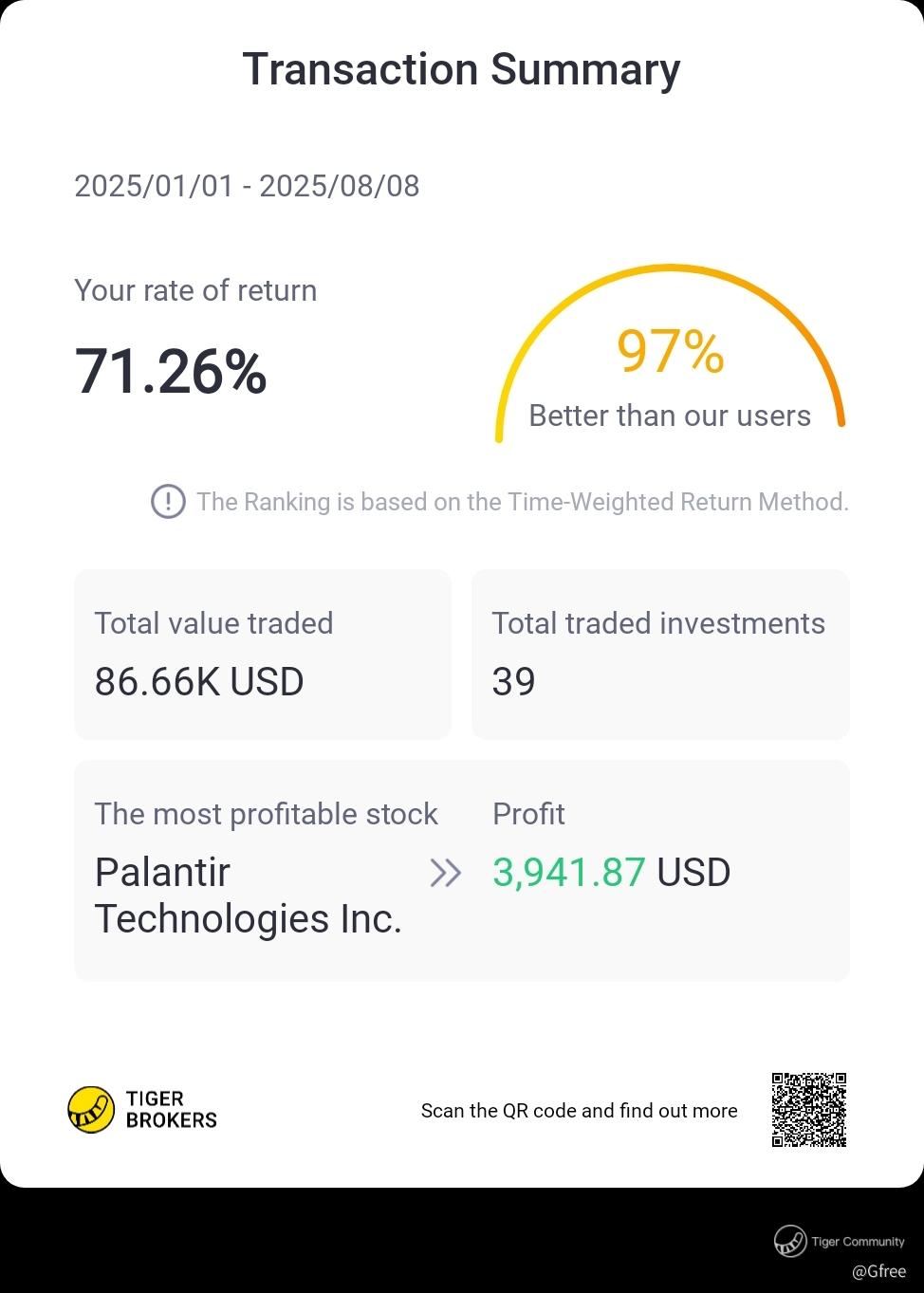Click the @Gfree username tag
This screenshot has width=924, height=1293.
(878, 1271)
